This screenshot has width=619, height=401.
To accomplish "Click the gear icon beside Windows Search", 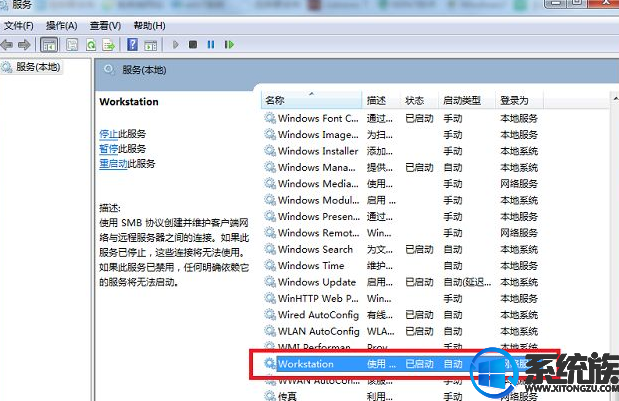I will pyautogui.click(x=270, y=249).
